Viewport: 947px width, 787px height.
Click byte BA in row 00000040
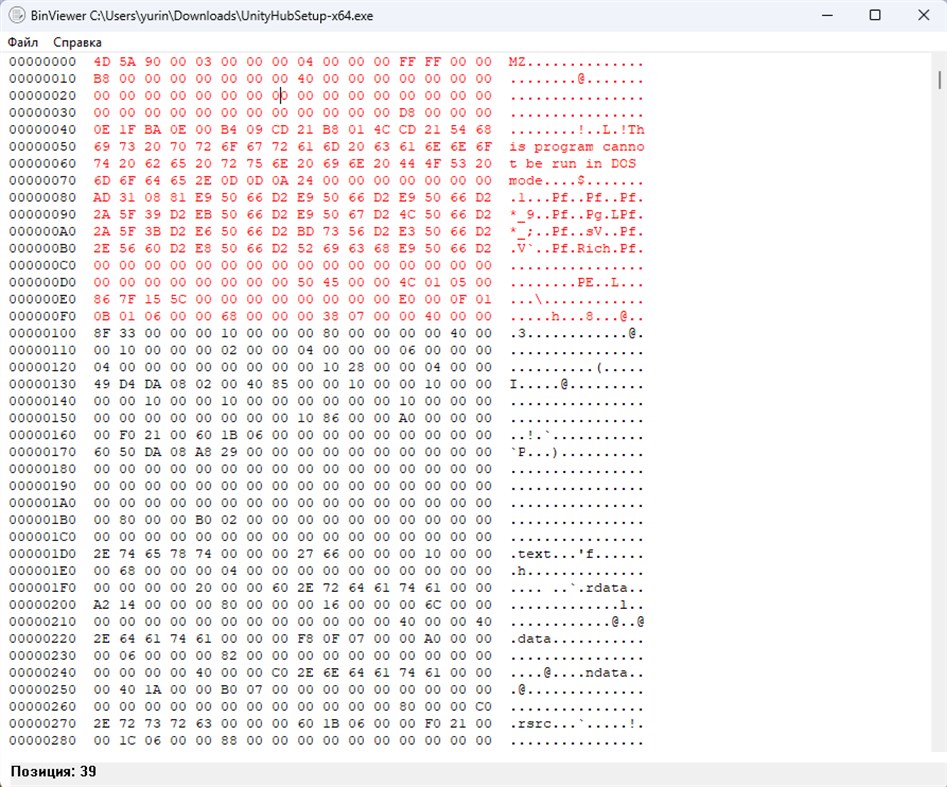(x=153, y=129)
